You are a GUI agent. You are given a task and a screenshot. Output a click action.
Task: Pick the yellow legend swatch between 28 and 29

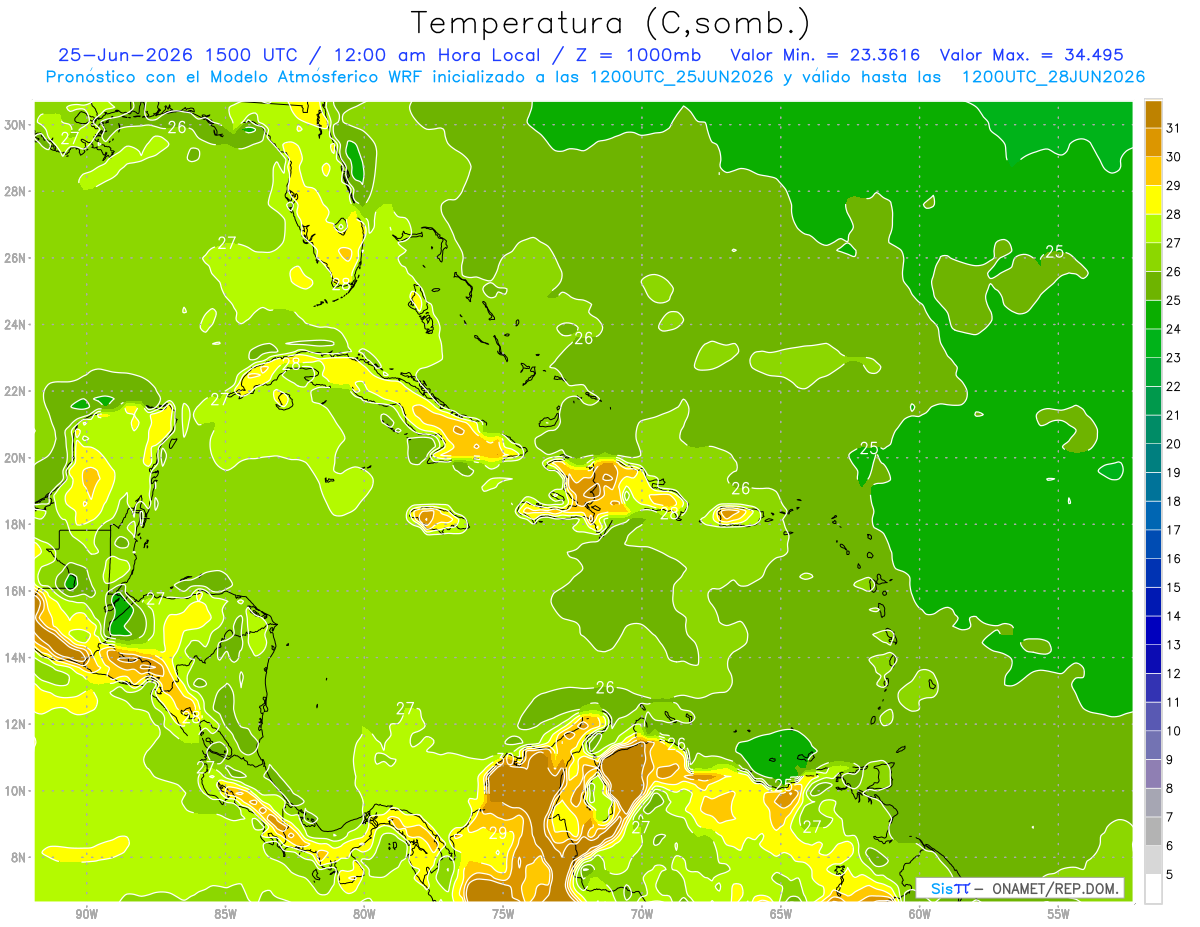1153,200
